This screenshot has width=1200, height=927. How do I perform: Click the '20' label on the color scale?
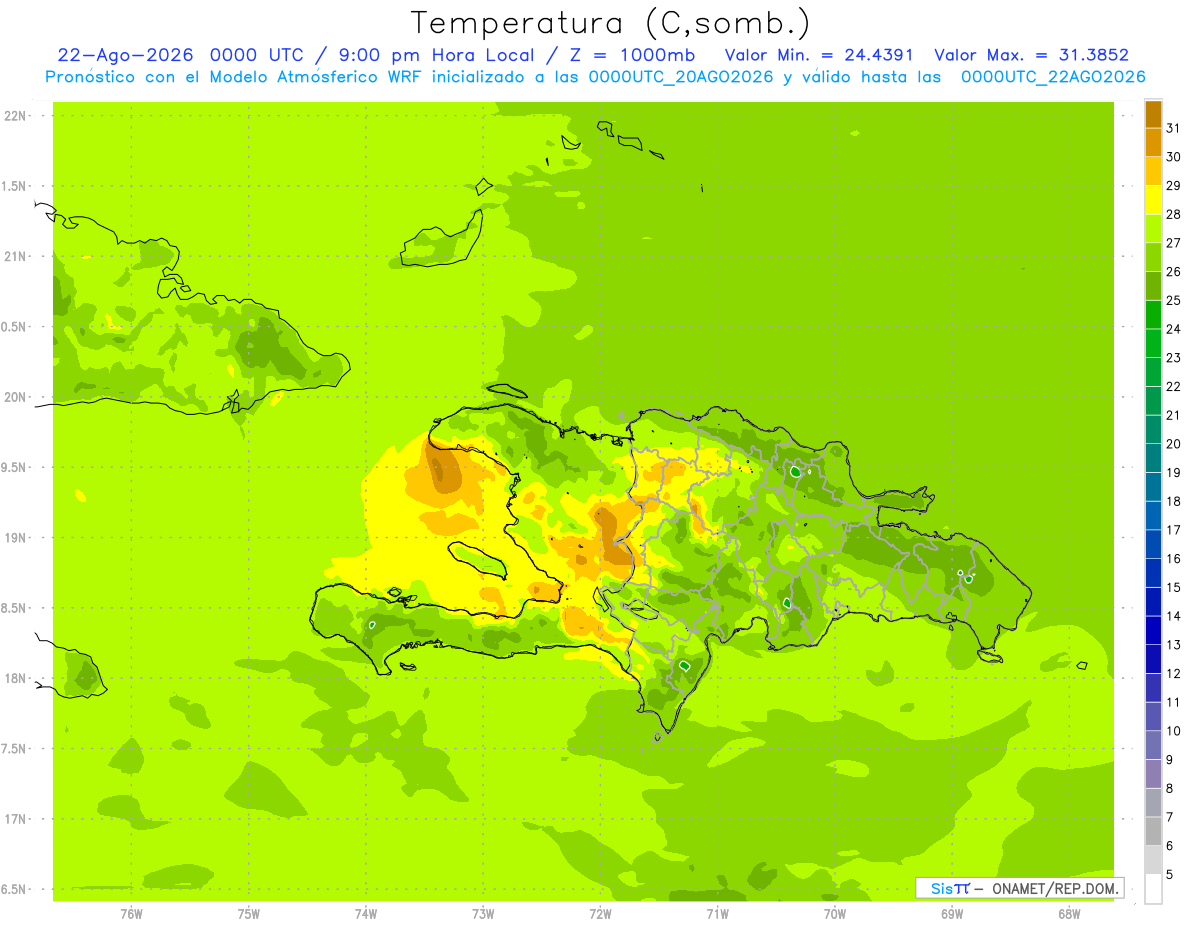[x=1173, y=444]
